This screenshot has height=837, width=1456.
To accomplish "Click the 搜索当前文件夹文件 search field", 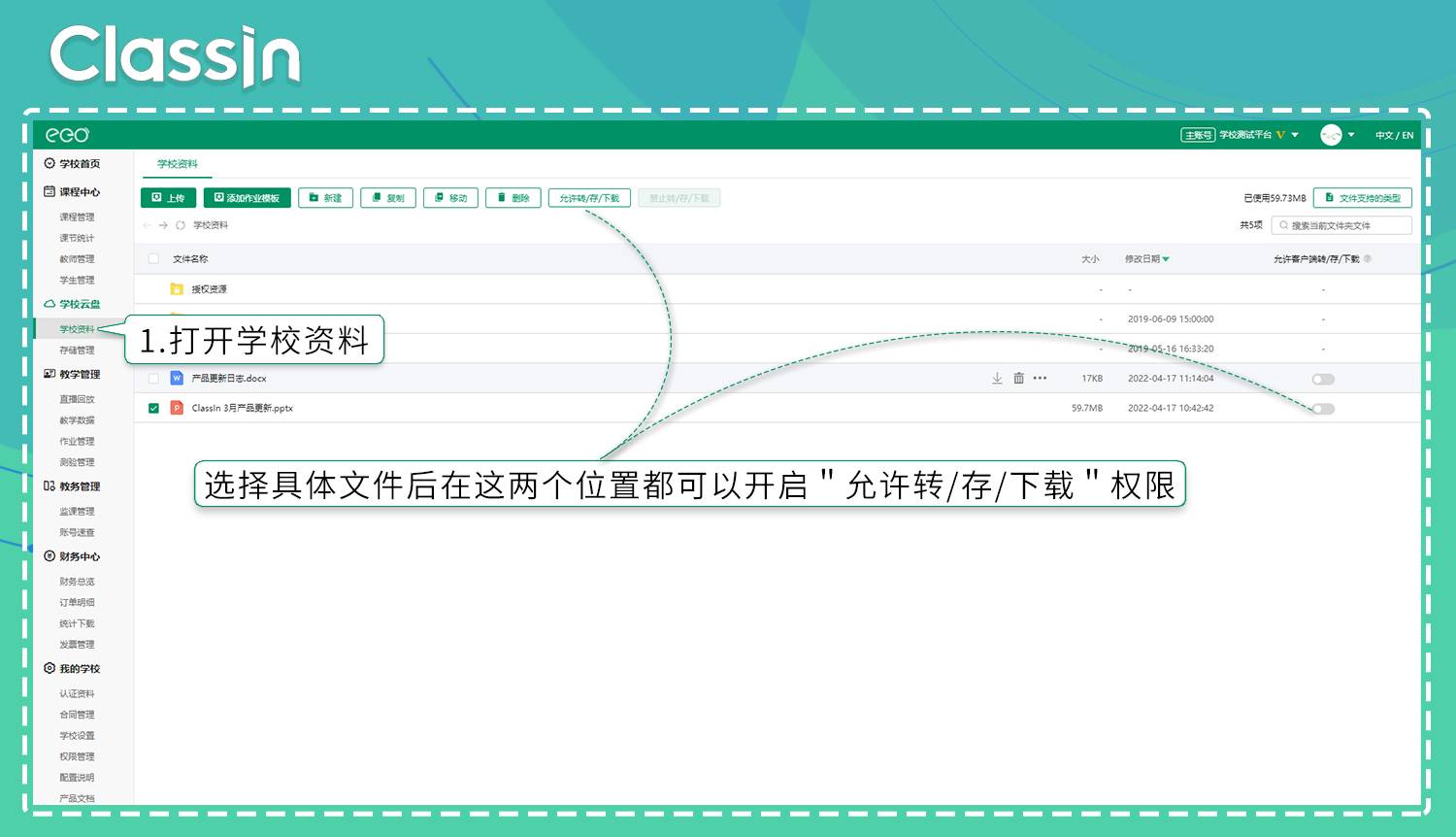I will point(1341,225).
